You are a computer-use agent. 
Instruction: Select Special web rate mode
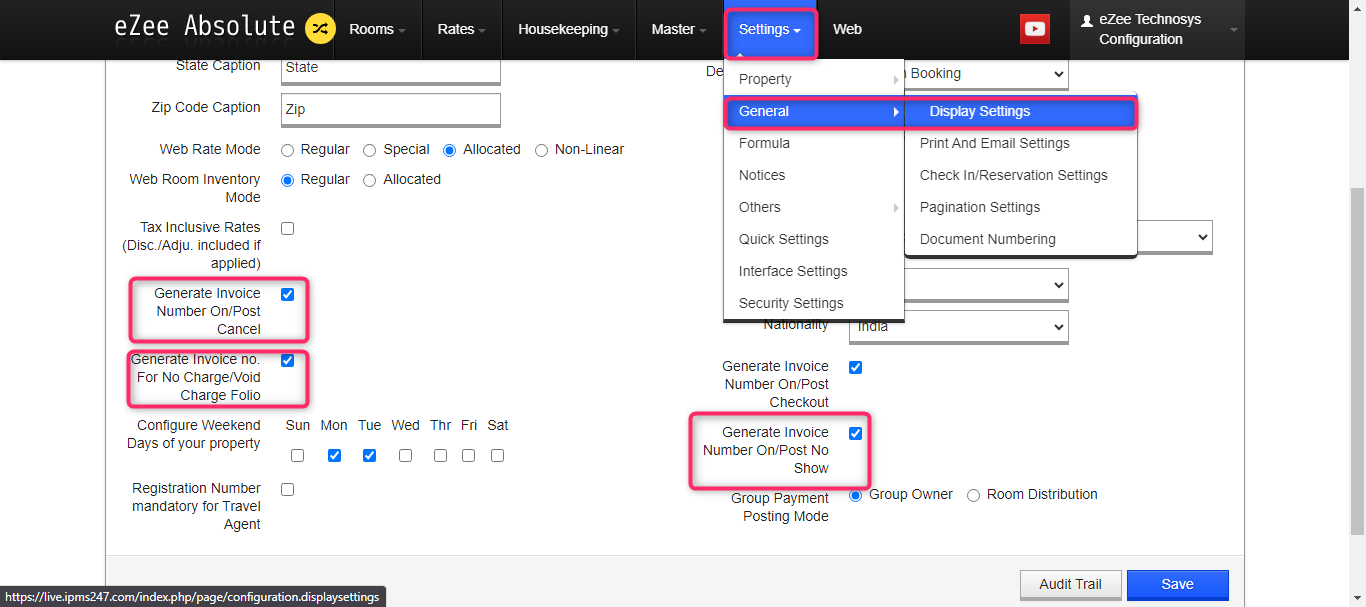click(x=370, y=150)
